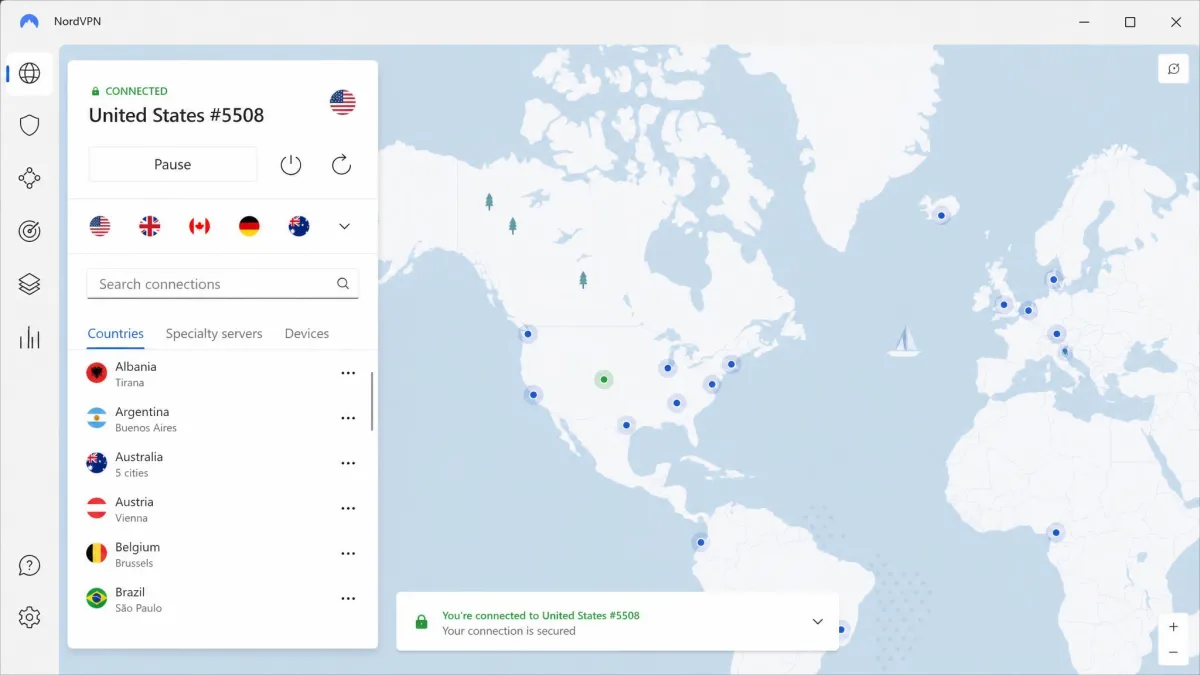Quick connect to United States flag shortcut

[x=100, y=226]
